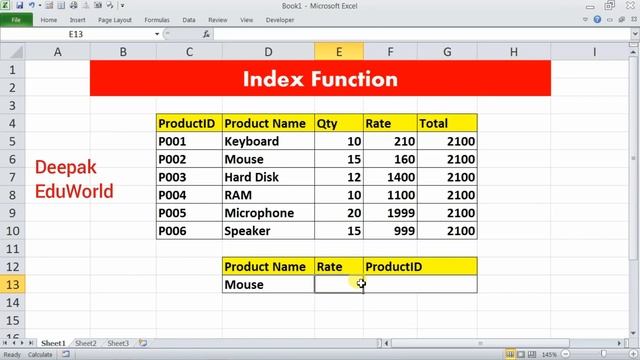Open the Developer tab
Viewport: 640px width, 360px height.
pyautogui.click(x=280, y=20)
